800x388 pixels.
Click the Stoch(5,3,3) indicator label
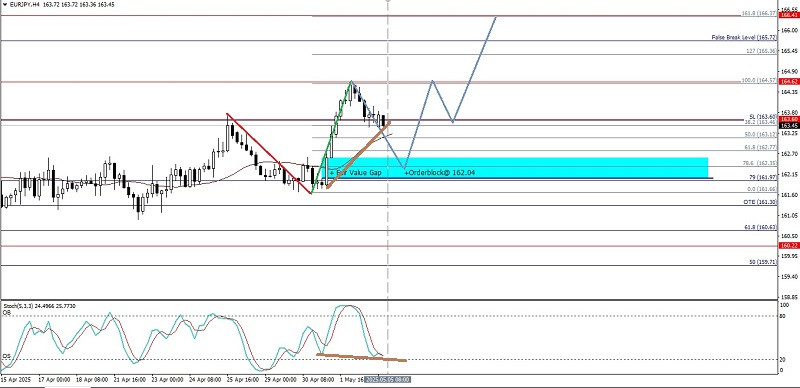[34, 305]
